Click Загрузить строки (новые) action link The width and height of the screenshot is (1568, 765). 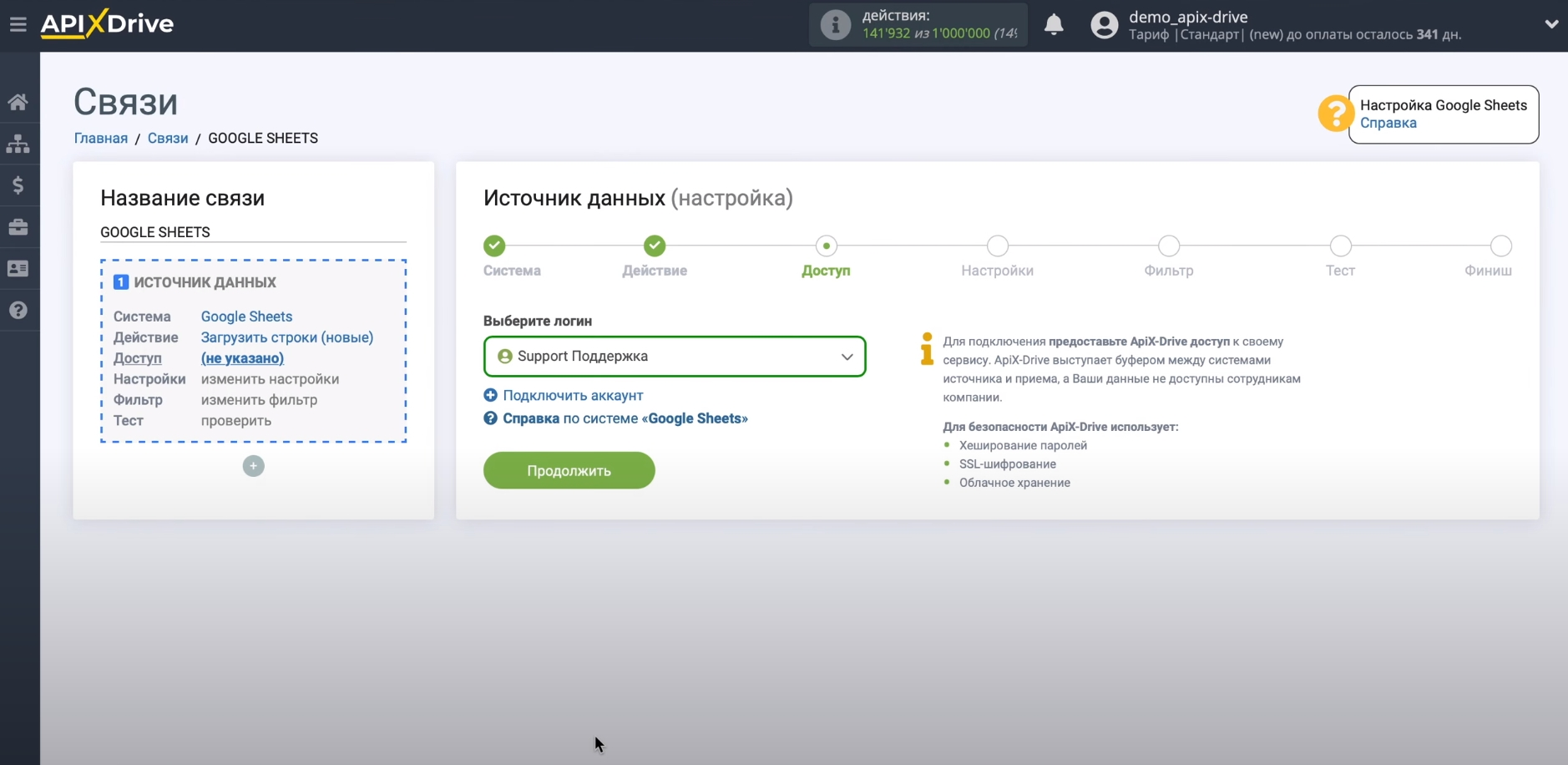tap(287, 337)
